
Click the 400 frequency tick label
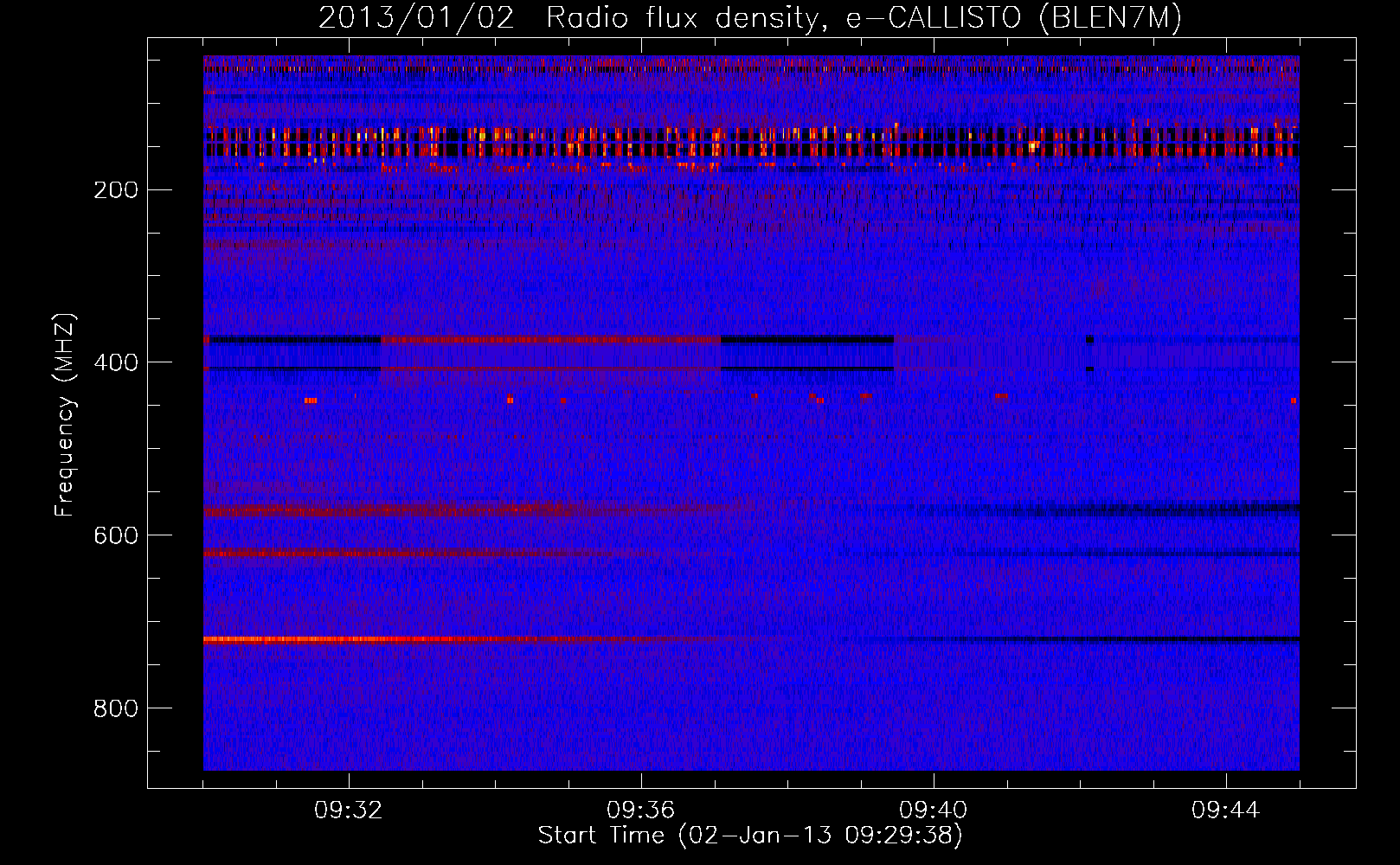coord(116,362)
